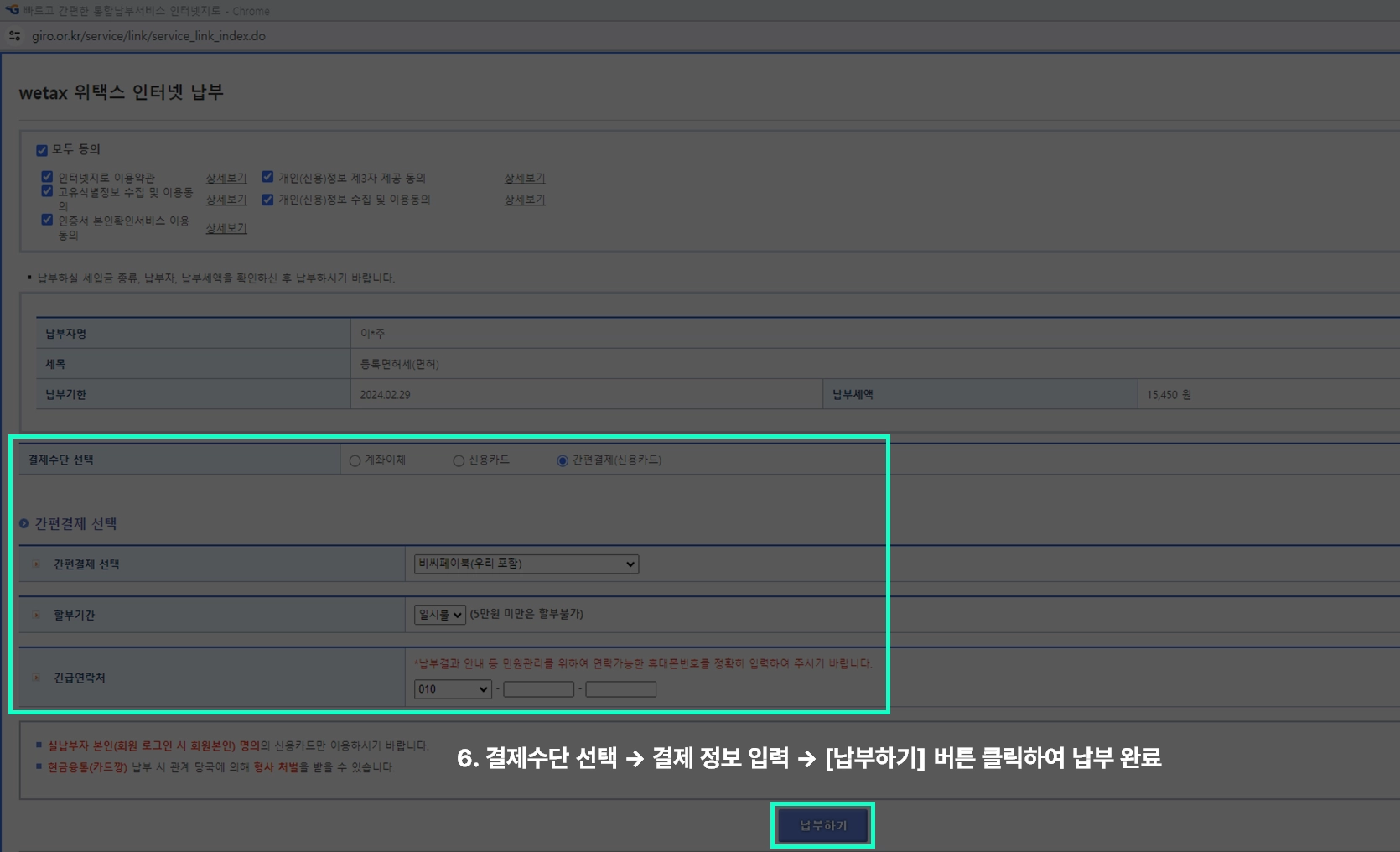Open the 비씨페이북(우리 포함) dropdown
The width and height of the screenshot is (1400, 852).
pos(526,564)
